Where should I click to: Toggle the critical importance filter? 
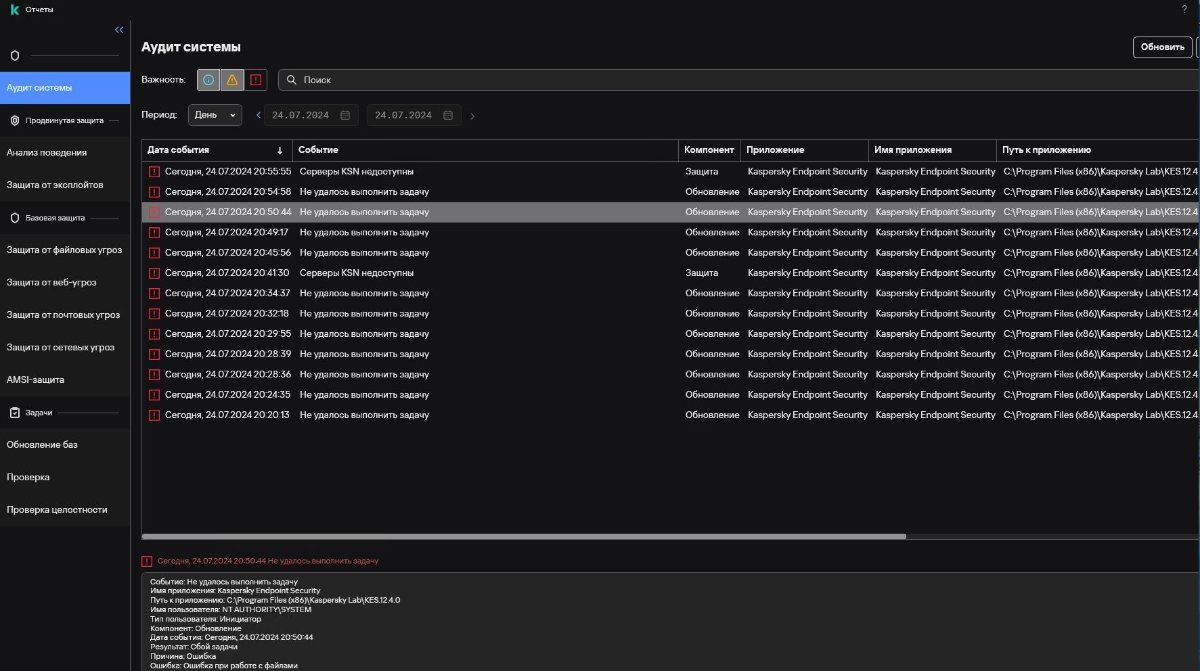(257, 80)
